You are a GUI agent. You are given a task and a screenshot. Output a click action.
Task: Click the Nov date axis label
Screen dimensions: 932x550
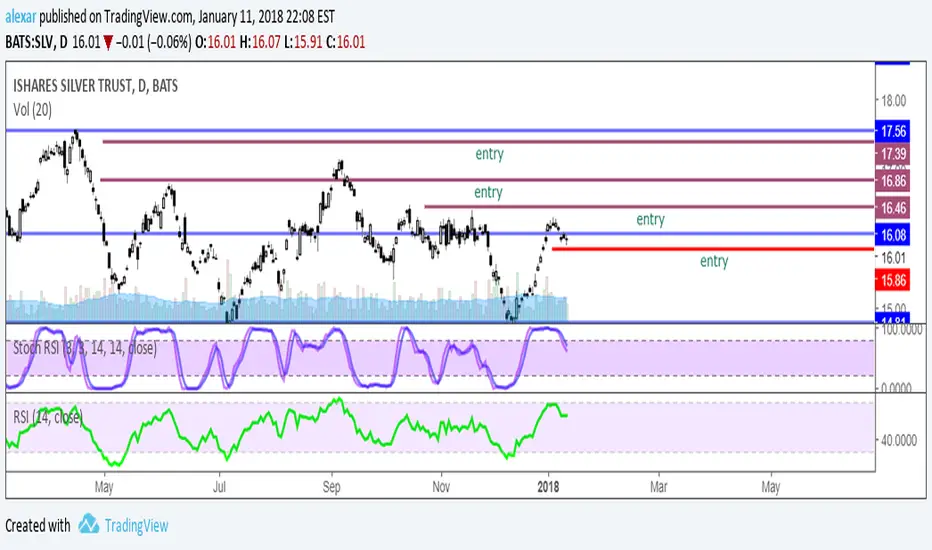[x=441, y=487]
